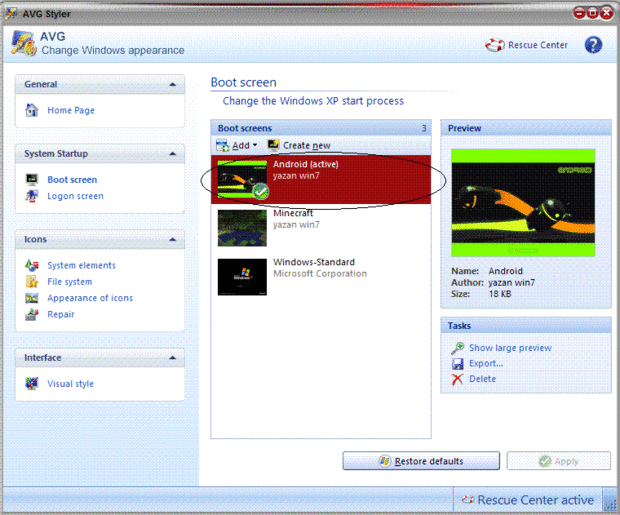Close the AVG Styler window
The width and height of the screenshot is (620, 515).
pyautogui.click(x=606, y=13)
